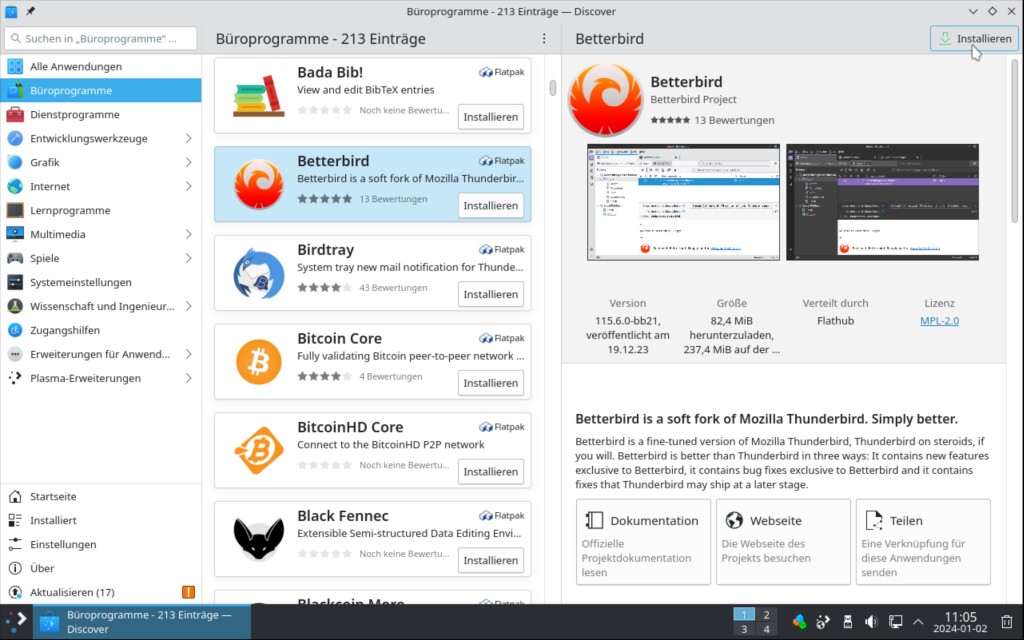Click the Einstellungen sliders icon

[x=14, y=544]
